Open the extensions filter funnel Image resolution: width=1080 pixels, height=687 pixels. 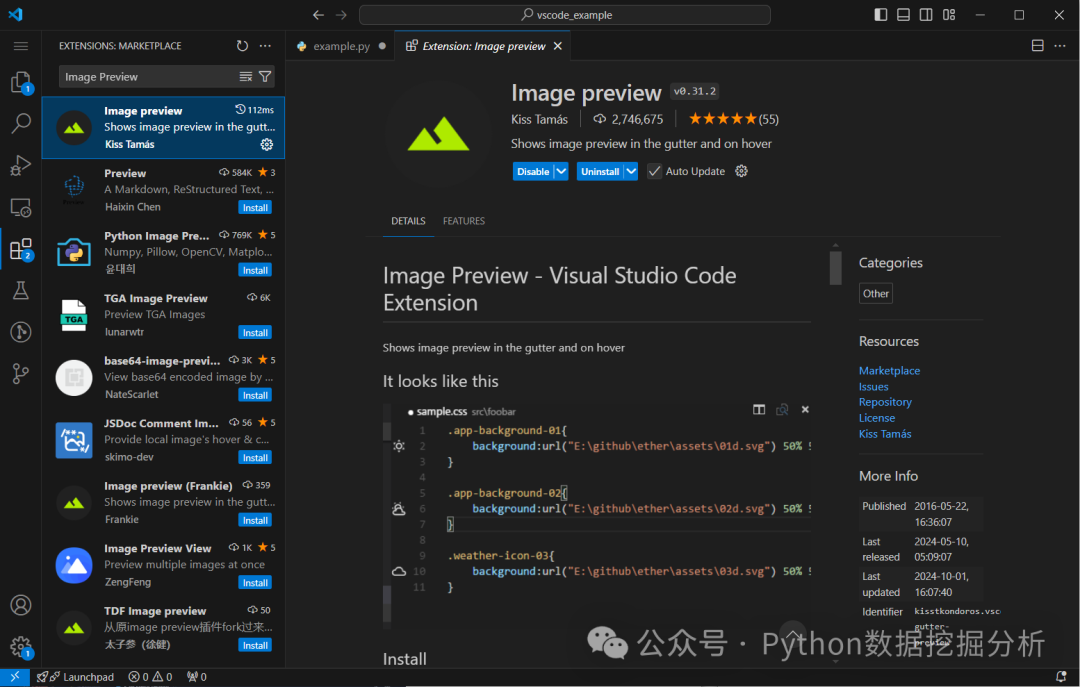[265, 76]
